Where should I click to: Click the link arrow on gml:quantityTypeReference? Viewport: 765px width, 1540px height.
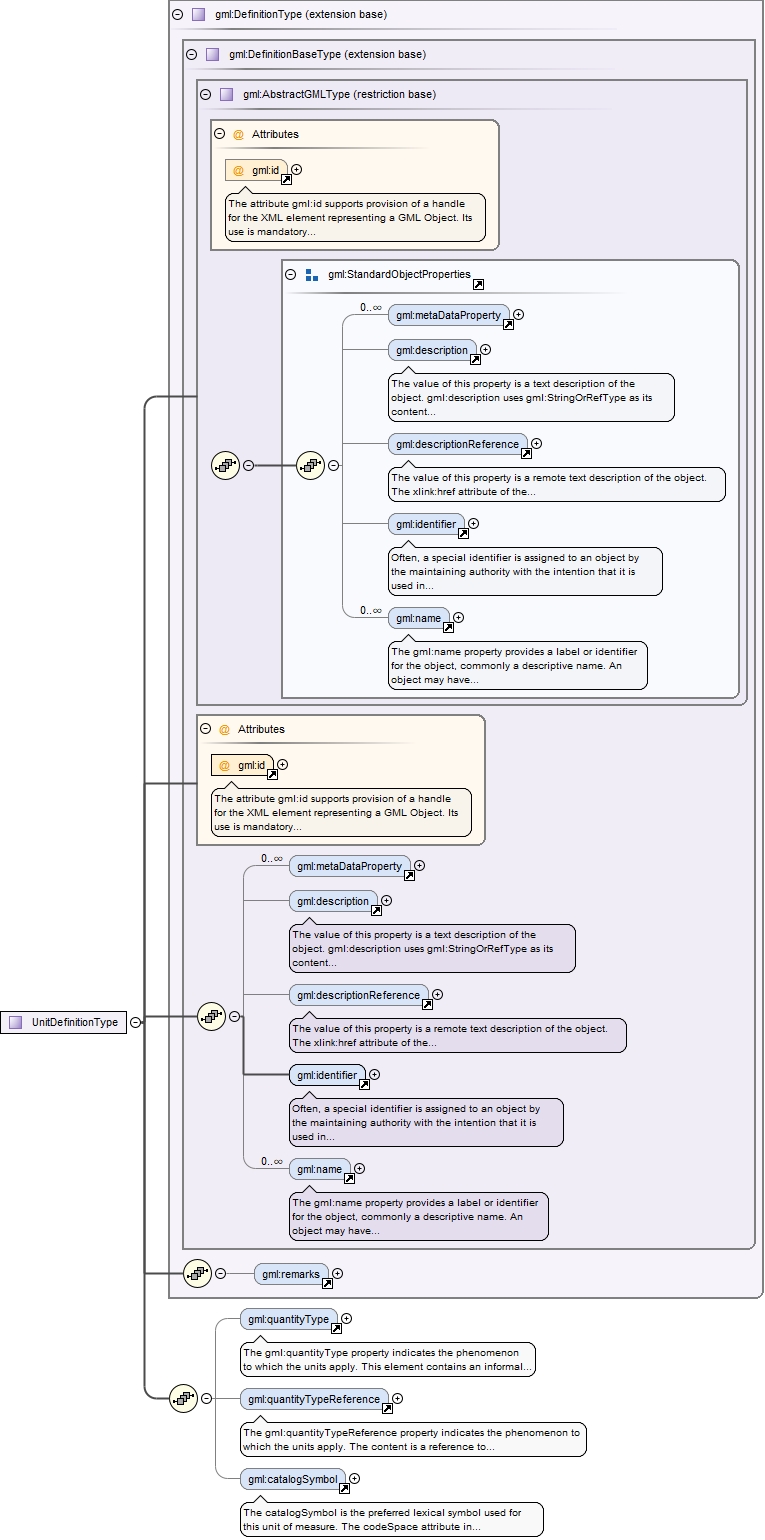click(387, 1408)
